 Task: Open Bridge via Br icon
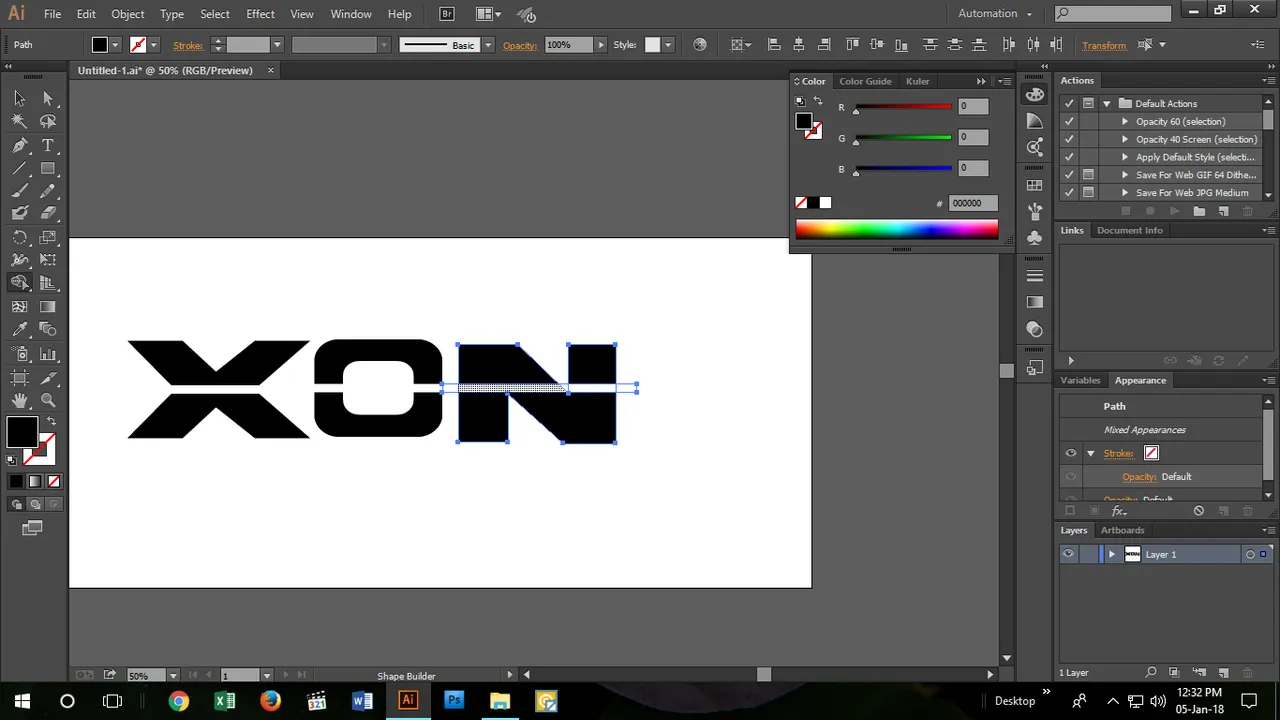[x=447, y=14]
